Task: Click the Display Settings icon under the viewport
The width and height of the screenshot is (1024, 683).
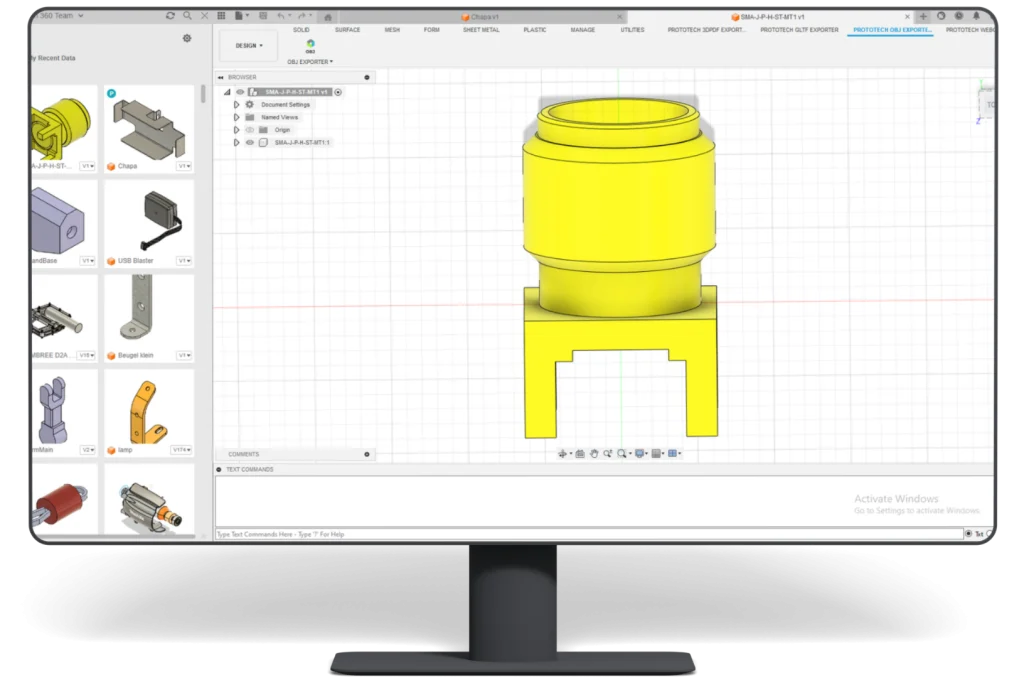Action: point(640,453)
